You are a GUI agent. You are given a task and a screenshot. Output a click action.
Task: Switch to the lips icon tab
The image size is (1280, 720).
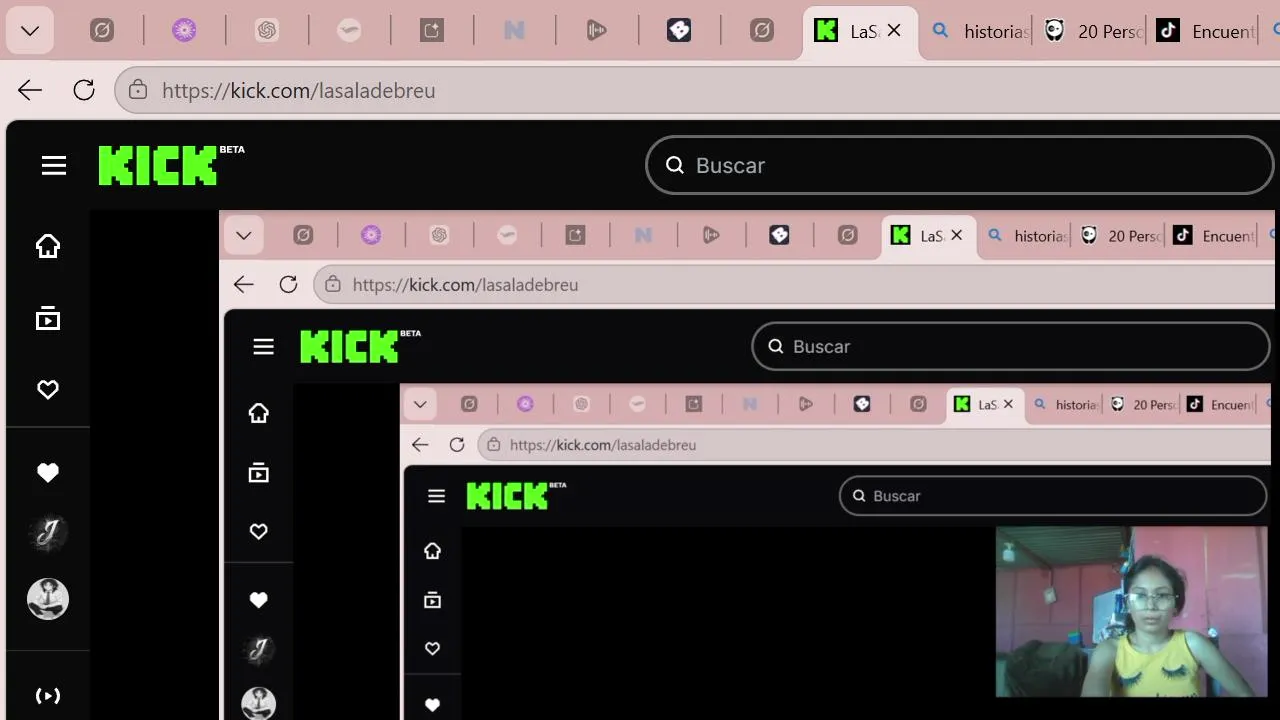click(x=349, y=31)
